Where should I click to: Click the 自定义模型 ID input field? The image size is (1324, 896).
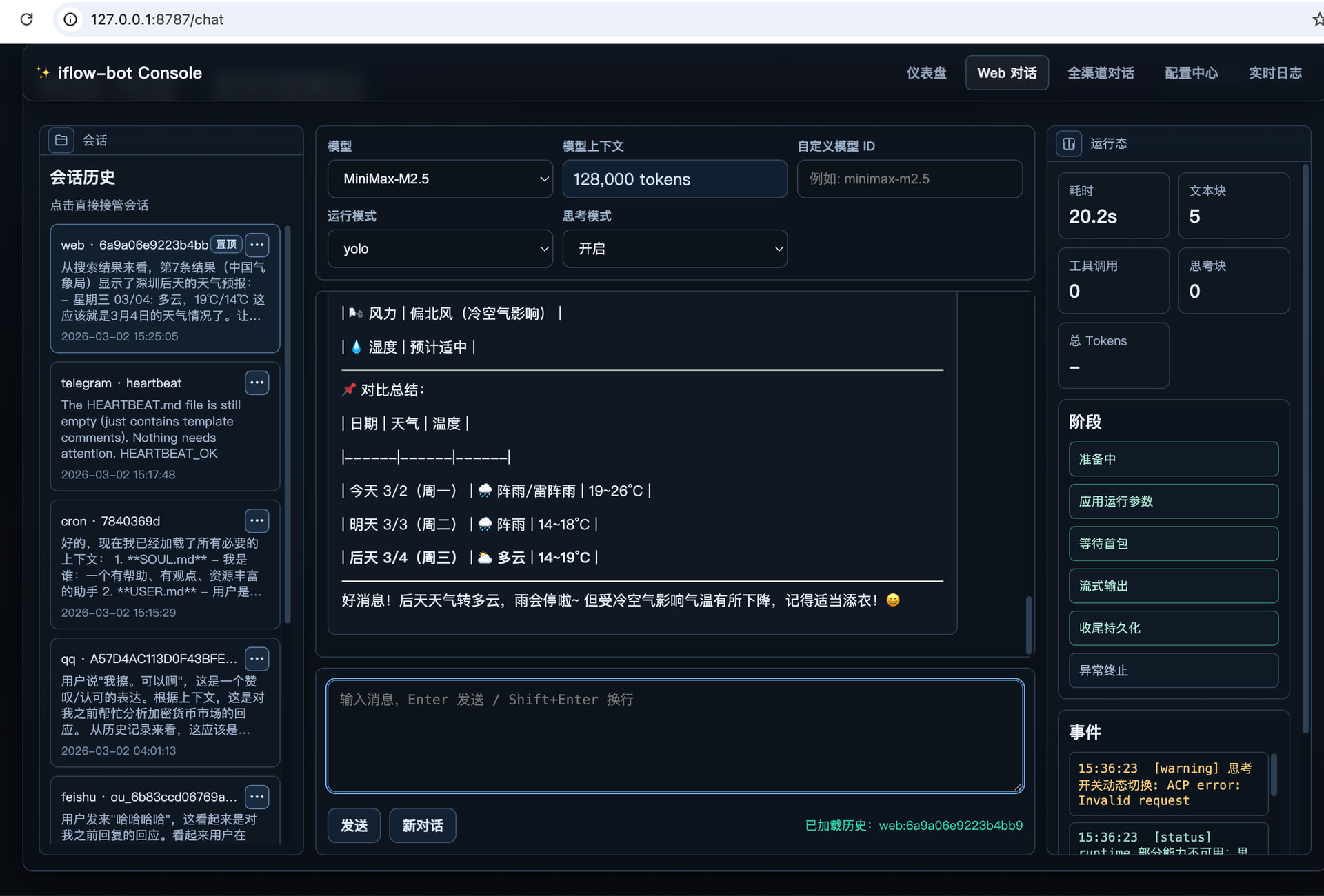point(909,179)
